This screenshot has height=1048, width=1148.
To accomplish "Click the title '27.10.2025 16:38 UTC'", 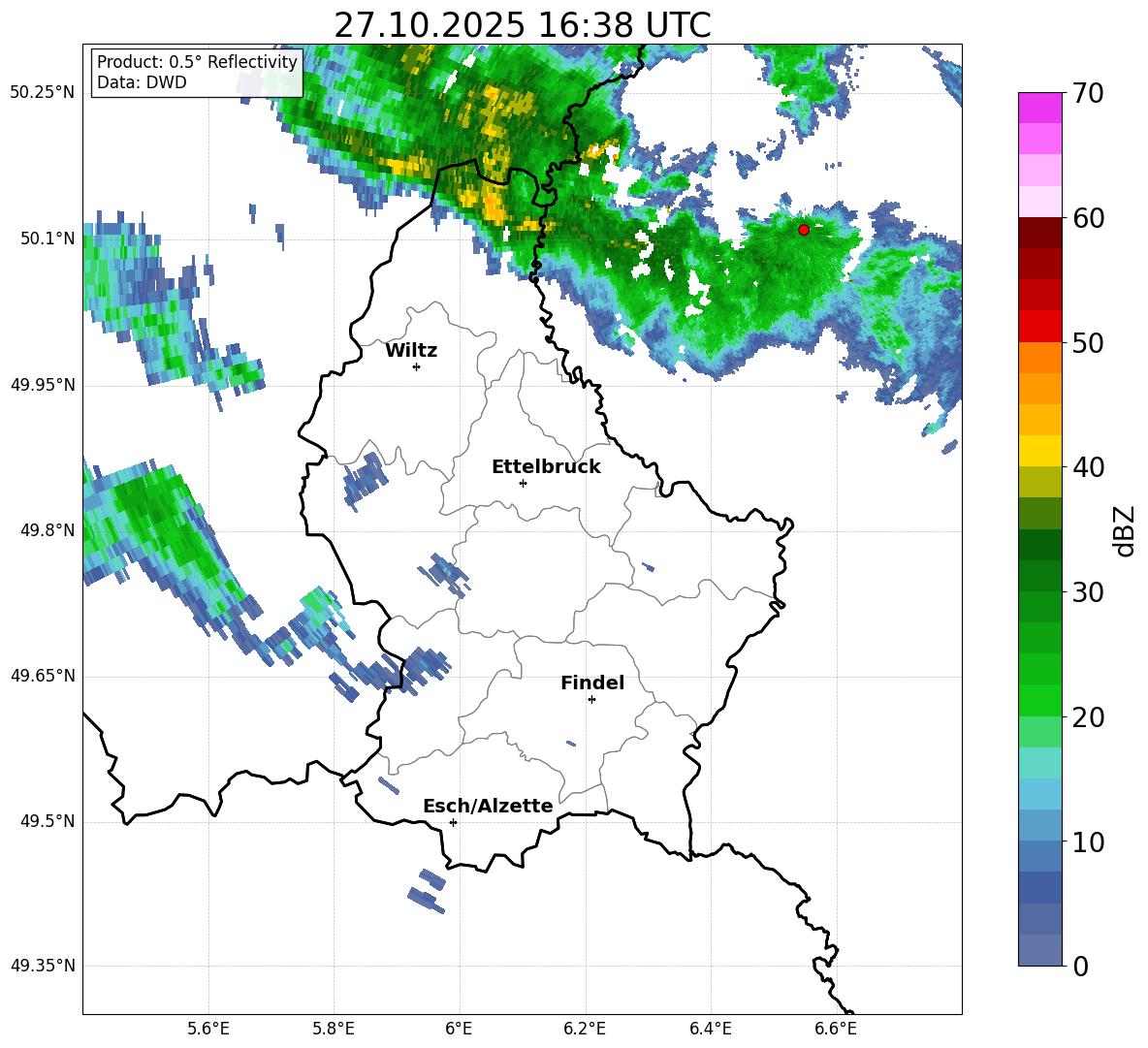I will tap(523, 25).
